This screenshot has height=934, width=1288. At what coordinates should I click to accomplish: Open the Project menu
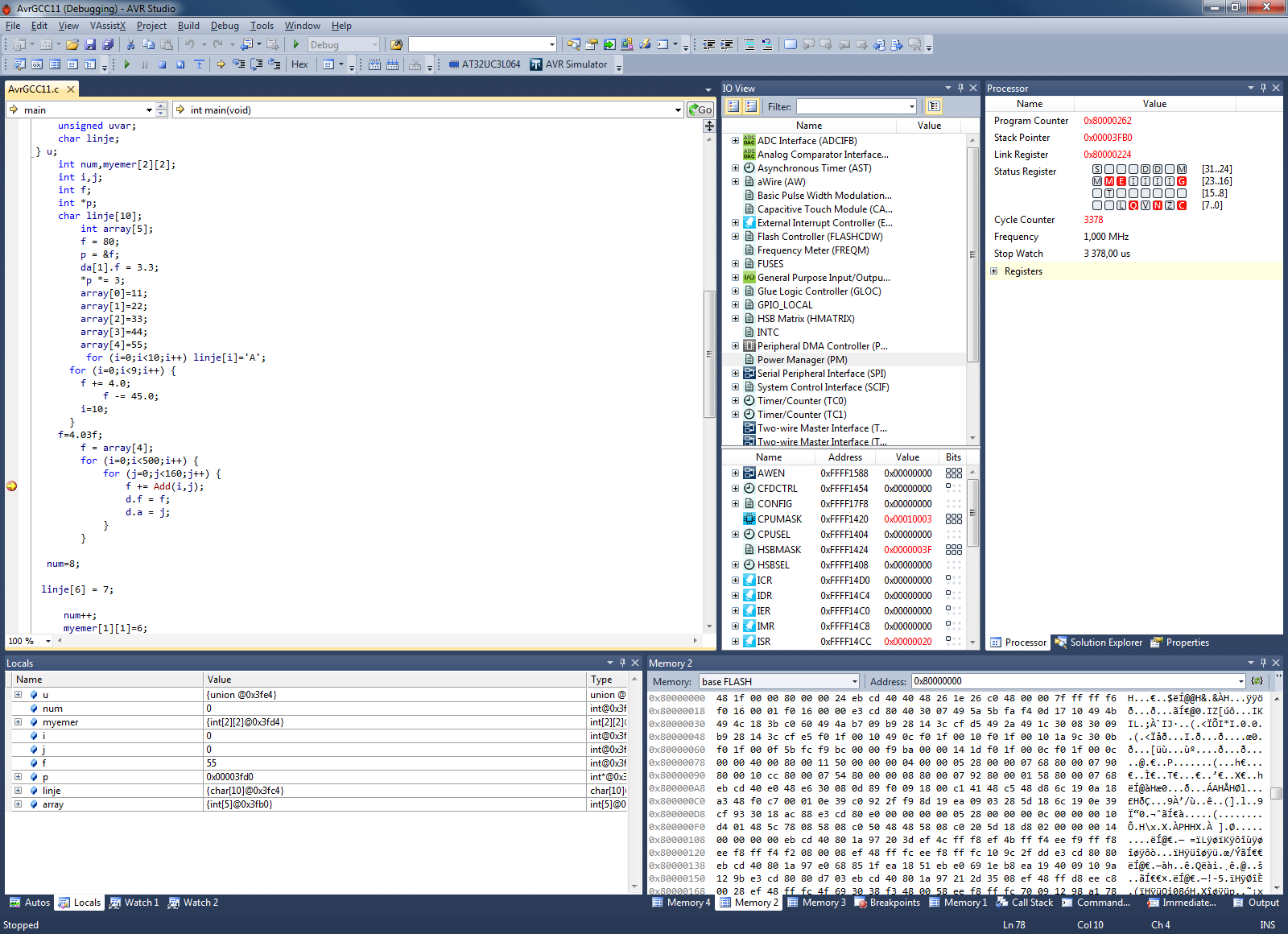[x=151, y=26]
